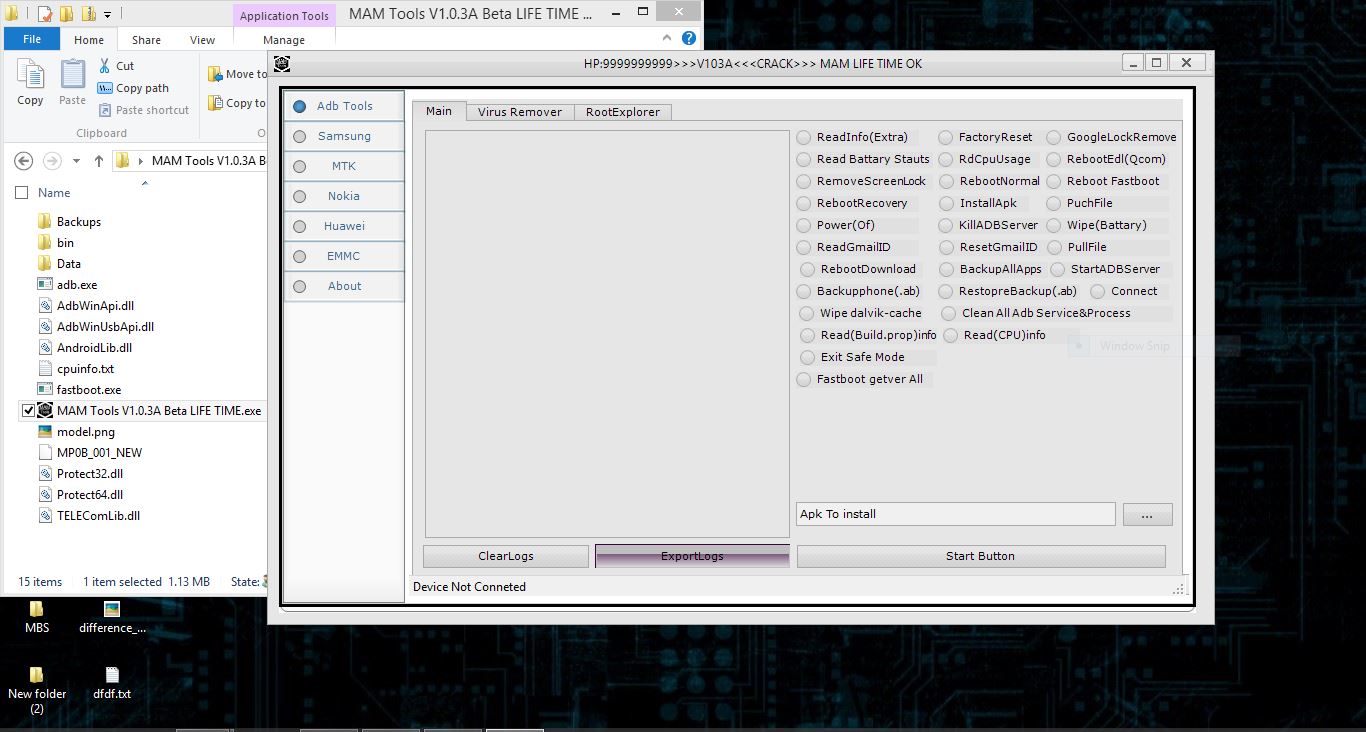Image resolution: width=1366 pixels, height=732 pixels.
Task: Uncheck the MAM Tools exe file checkbox
Action: pos(28,411)
